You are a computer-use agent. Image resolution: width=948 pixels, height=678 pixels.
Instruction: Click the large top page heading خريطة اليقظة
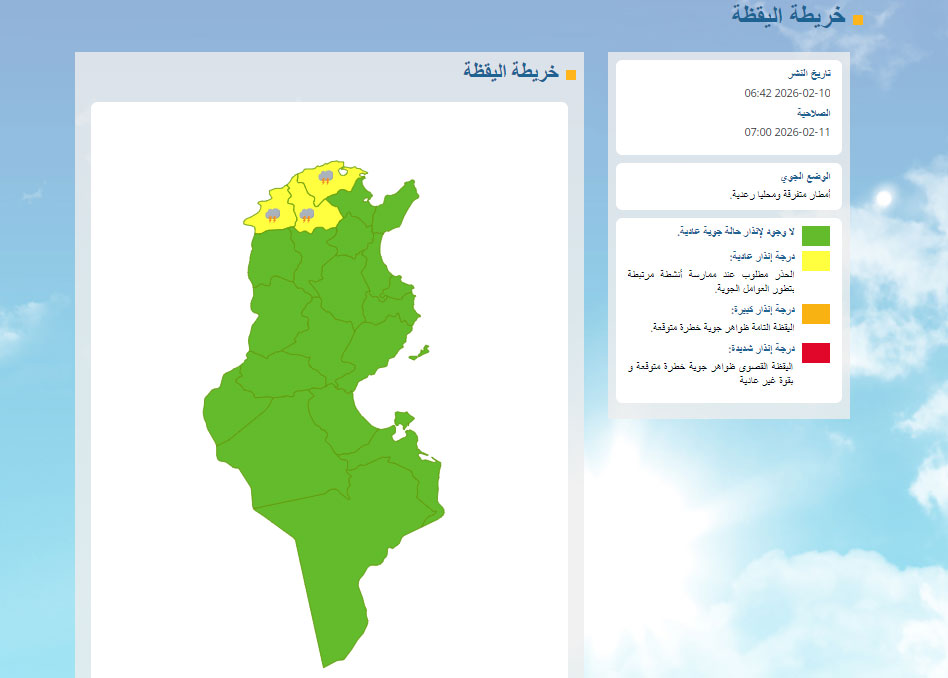[x=789, y=17]
